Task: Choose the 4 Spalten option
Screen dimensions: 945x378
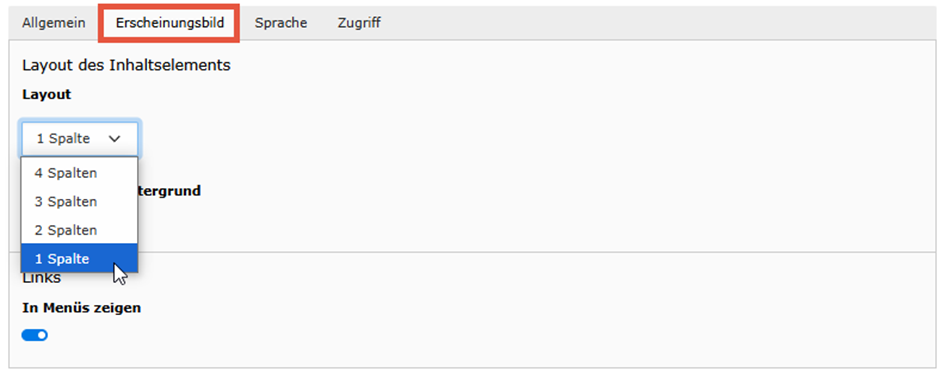Action: [80, 173]
